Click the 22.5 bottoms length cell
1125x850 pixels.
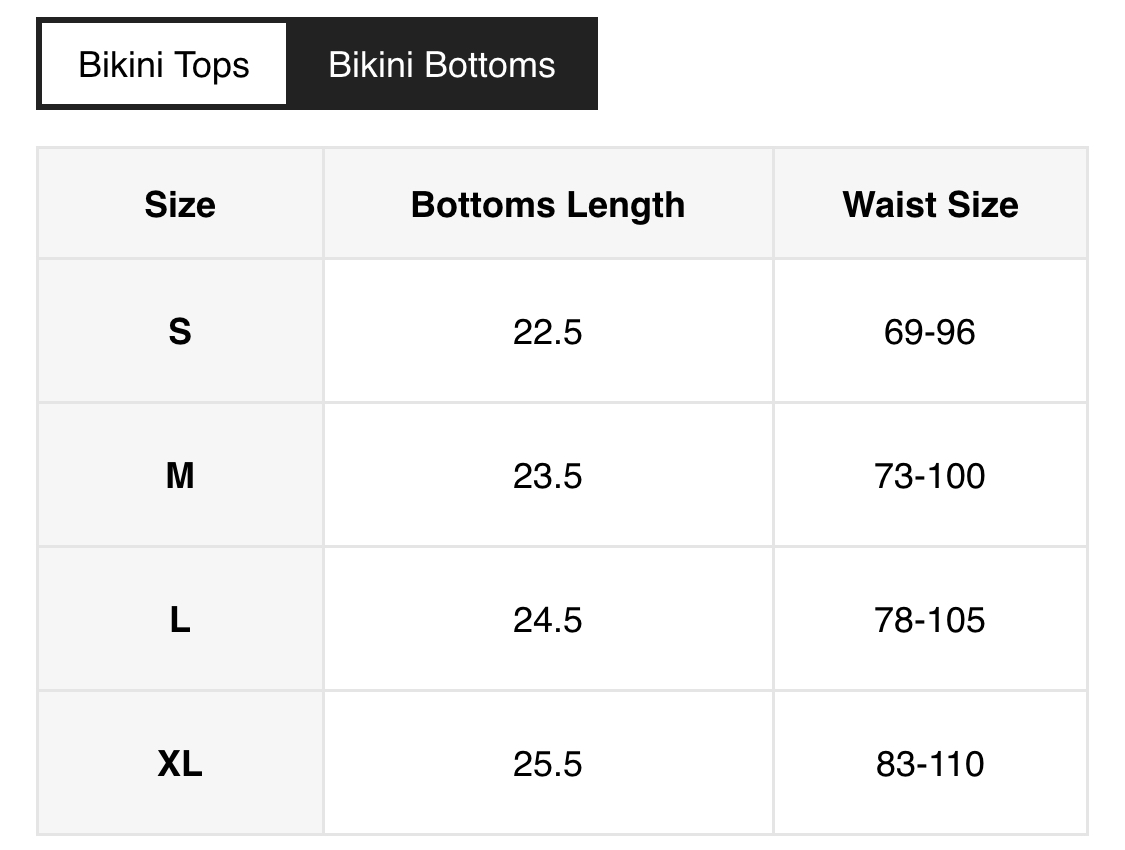point(547,331)
